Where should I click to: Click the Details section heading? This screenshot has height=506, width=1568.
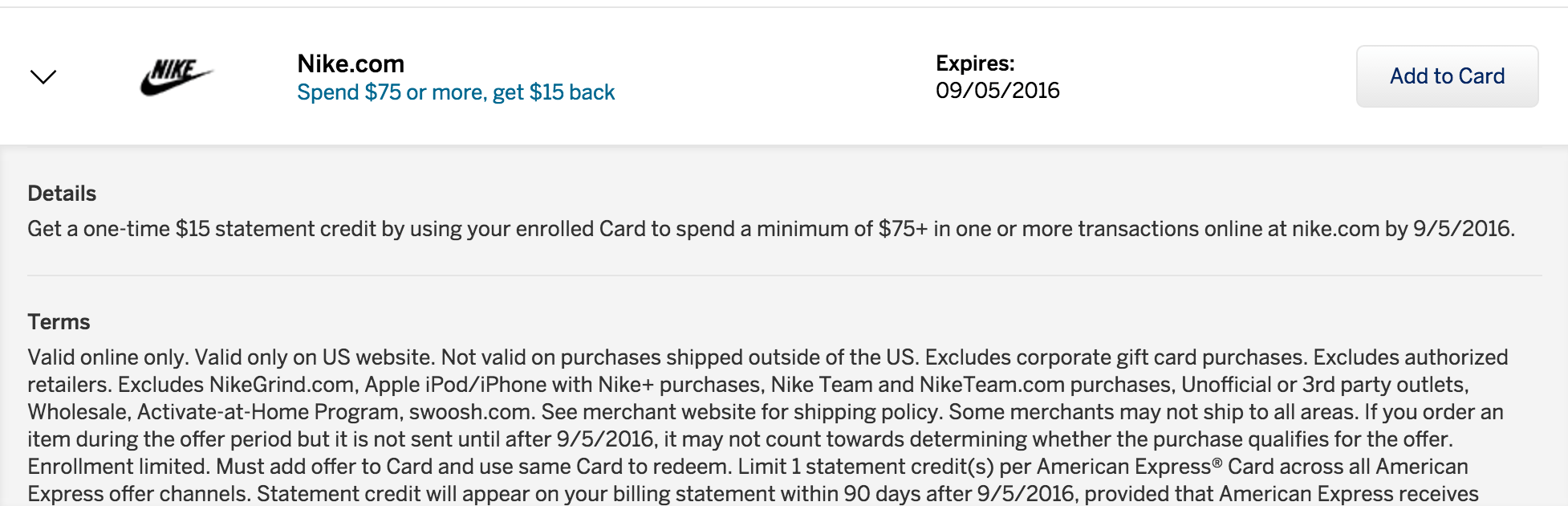(x=62, y=194)
